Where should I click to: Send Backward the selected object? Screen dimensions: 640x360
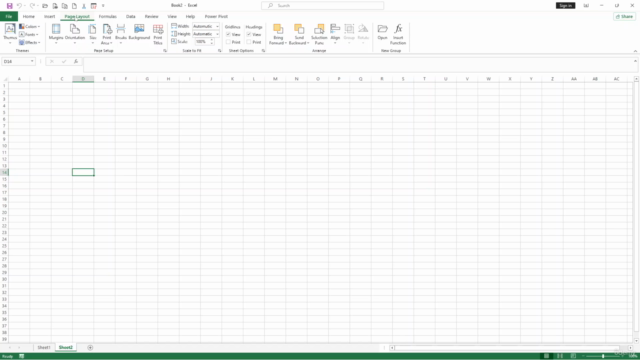click(x=299, y=34)
